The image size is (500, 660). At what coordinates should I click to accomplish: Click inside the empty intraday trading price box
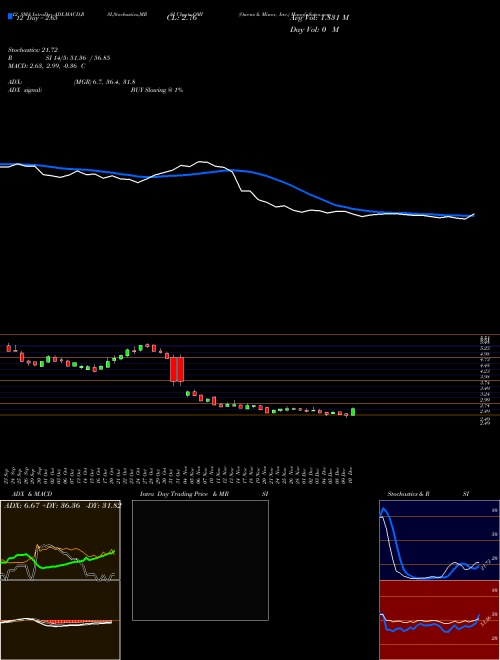200,560
